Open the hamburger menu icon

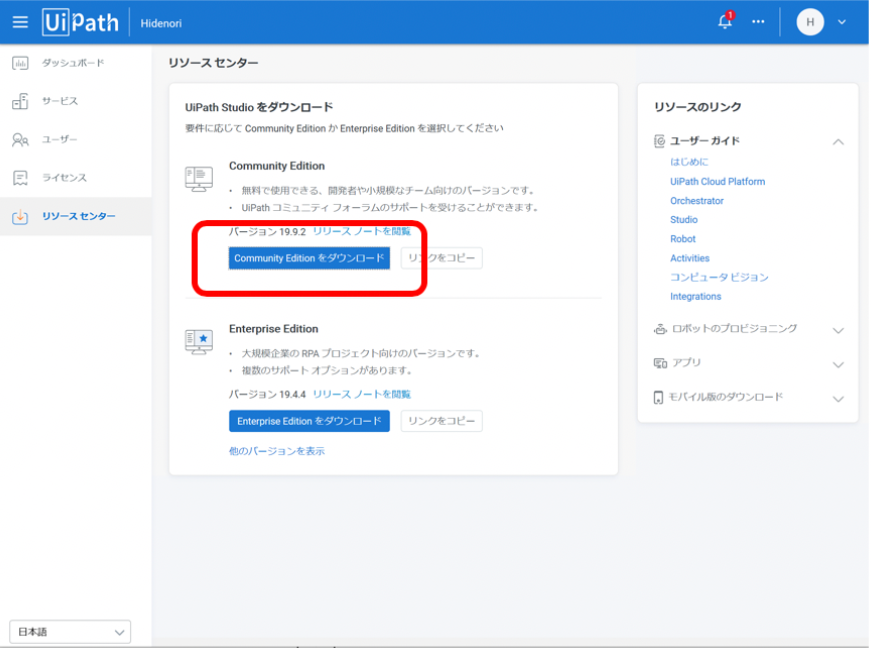20,22
